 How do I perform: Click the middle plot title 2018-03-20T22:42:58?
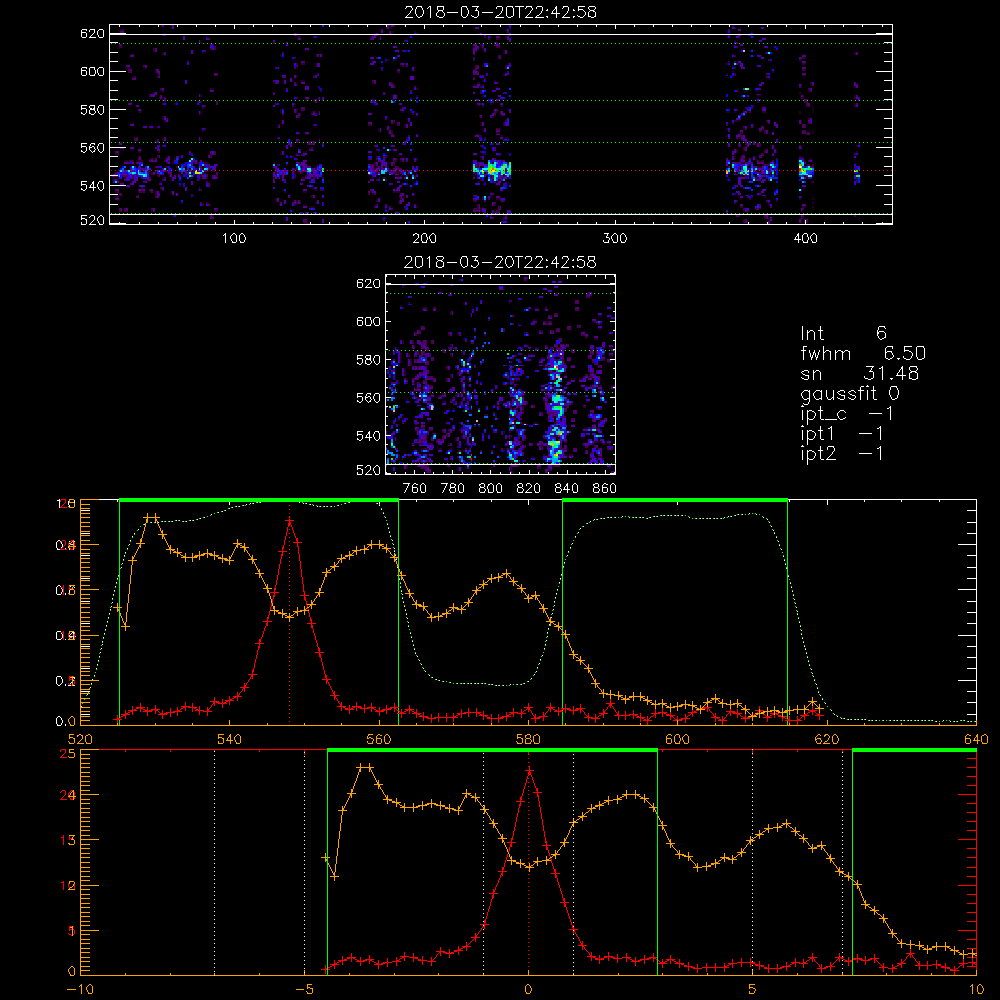500,262
